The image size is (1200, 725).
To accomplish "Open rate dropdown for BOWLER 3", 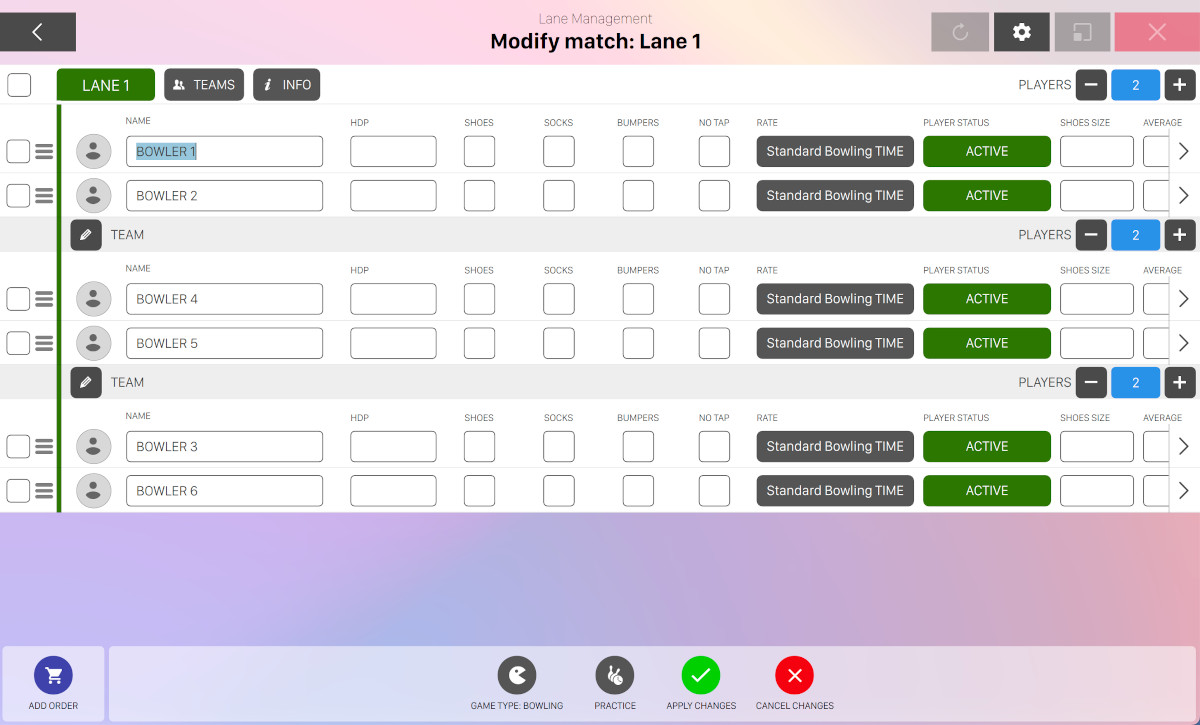I will click(x=835, y=447).
